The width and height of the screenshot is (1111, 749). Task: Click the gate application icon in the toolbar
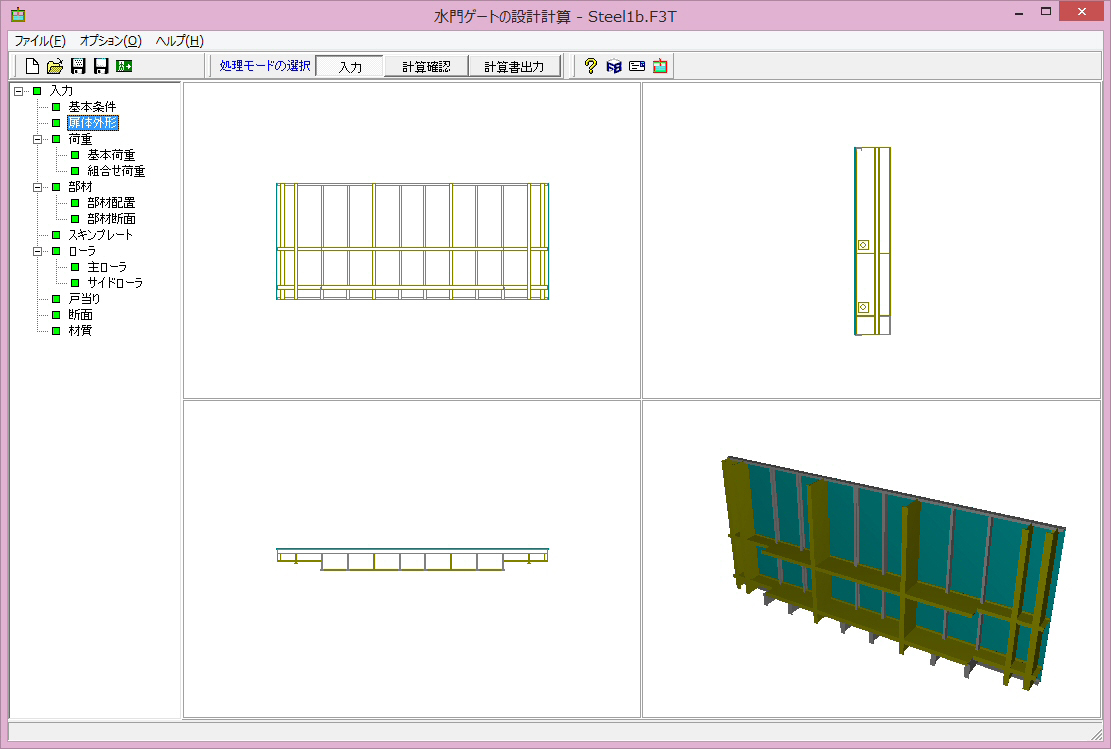tap(660, 66)
